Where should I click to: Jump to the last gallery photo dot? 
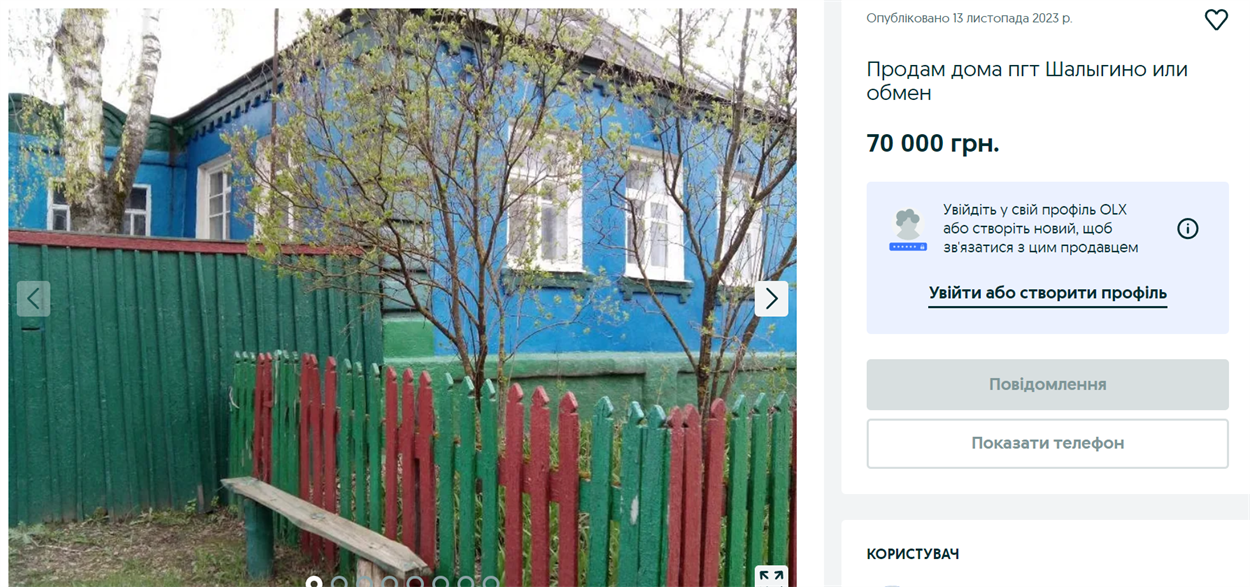491,582
